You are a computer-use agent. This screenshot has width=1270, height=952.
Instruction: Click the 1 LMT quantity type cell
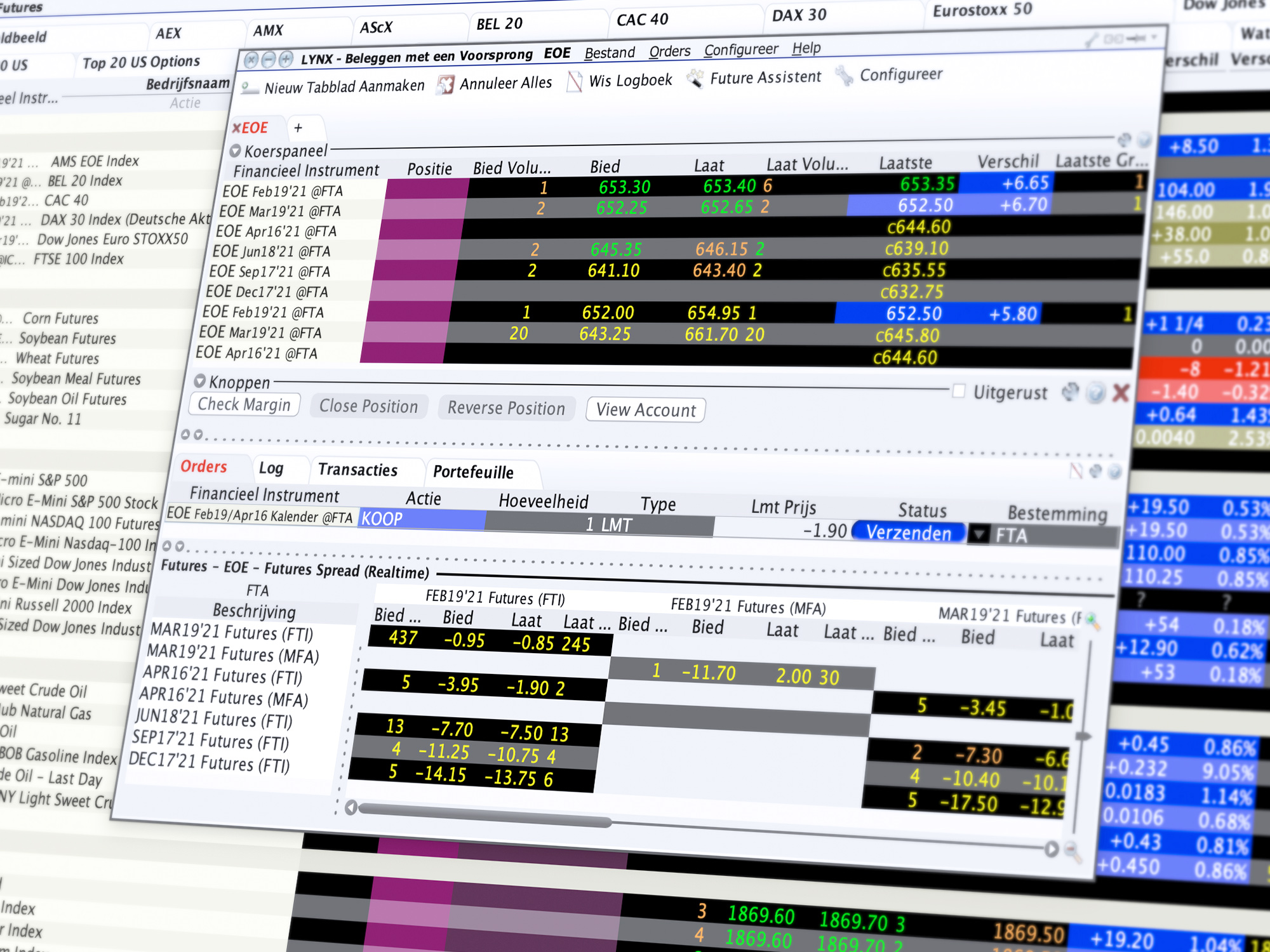[x=600, y=524]
